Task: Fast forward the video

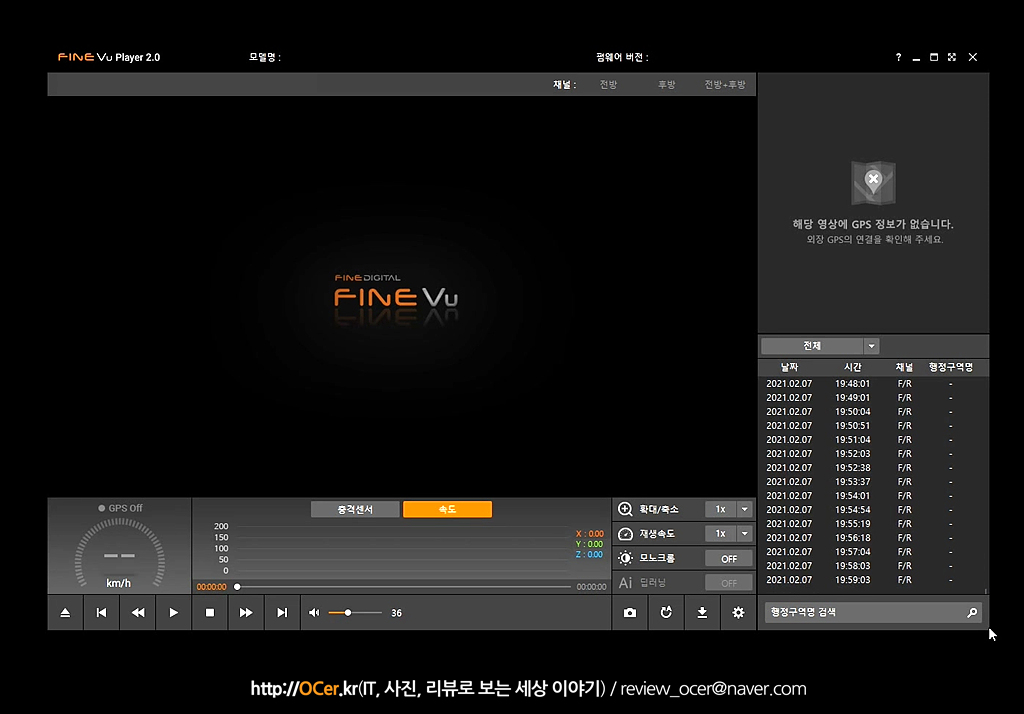Action: pyautogui.click(x=246, y=613)
